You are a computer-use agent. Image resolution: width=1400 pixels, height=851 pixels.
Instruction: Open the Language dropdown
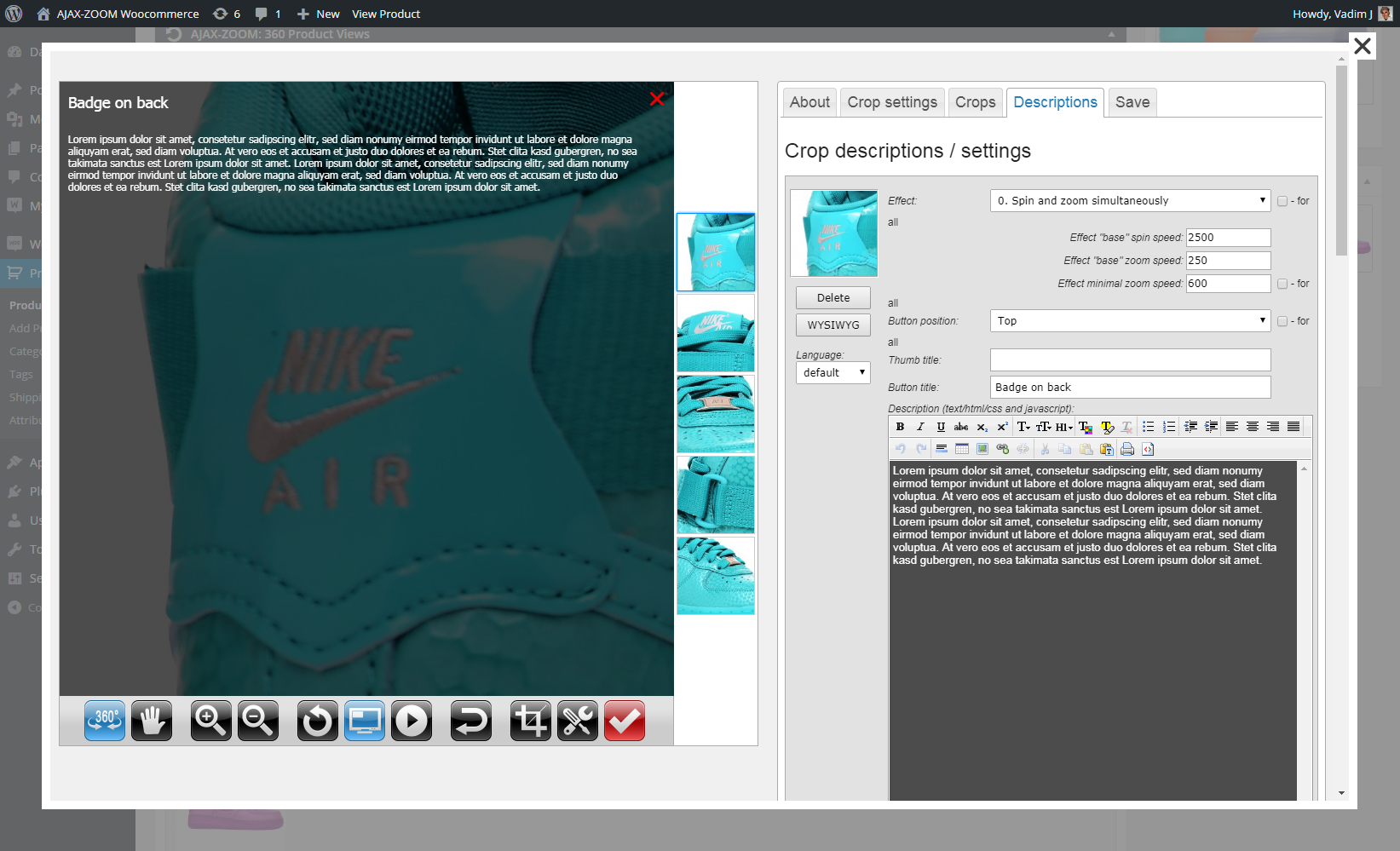(833, 372)
